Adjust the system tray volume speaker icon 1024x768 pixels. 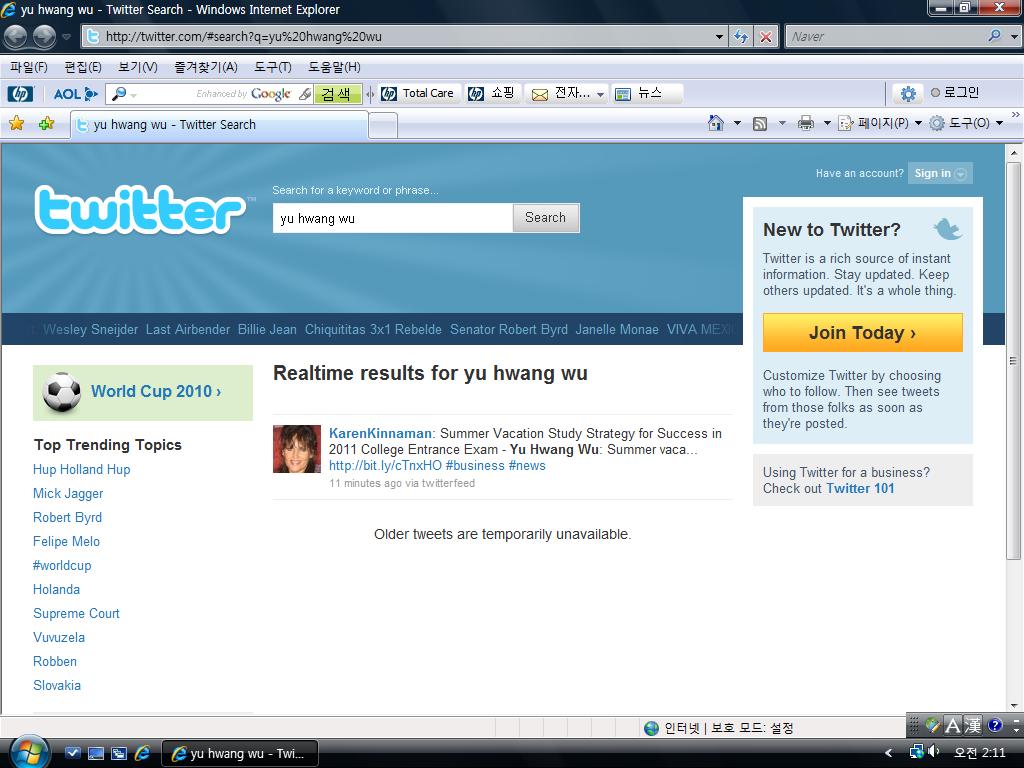pos(934,752)
